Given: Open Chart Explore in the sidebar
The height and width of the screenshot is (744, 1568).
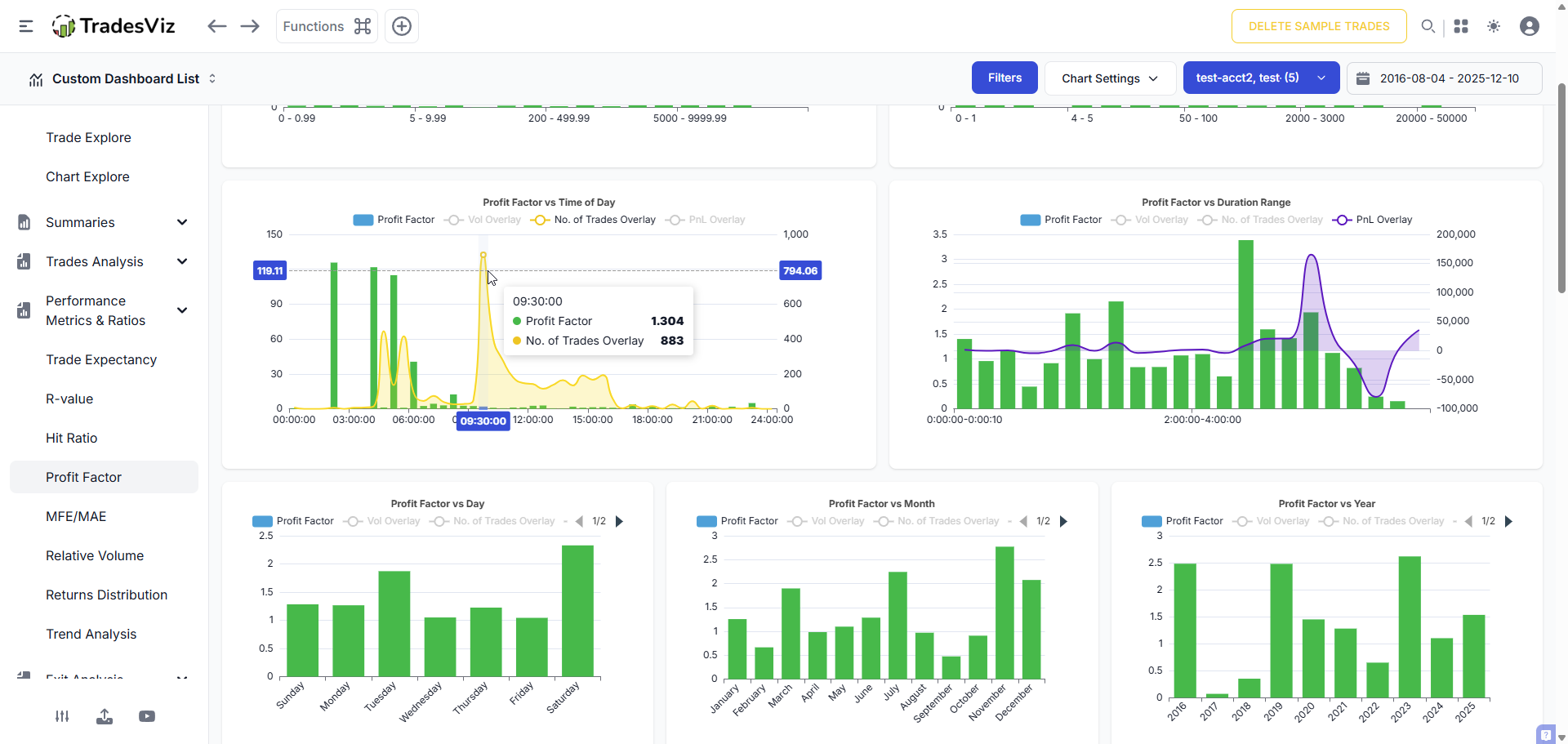Looking at the screenshot, I should point(87,176).
